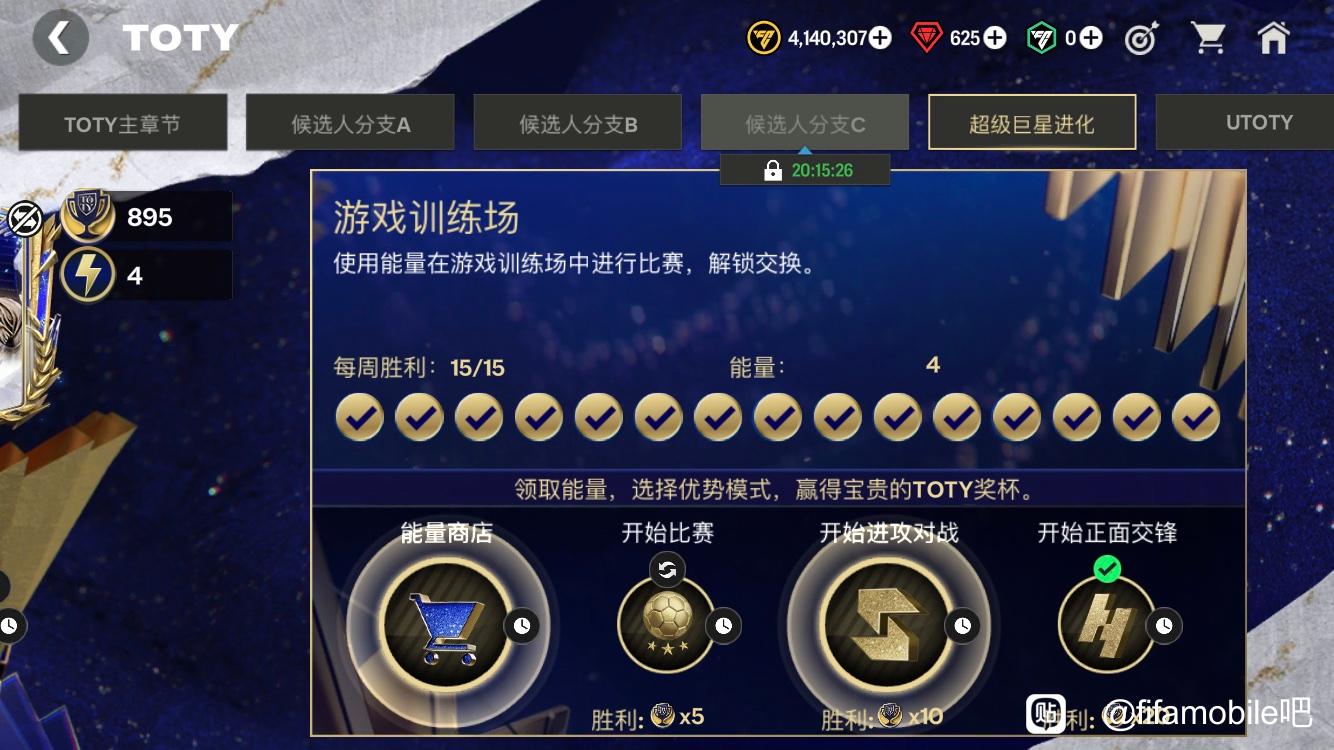1334x750 pixels.
Task: Start 开始进攻对战 via large S emblem
Action: 889,626
